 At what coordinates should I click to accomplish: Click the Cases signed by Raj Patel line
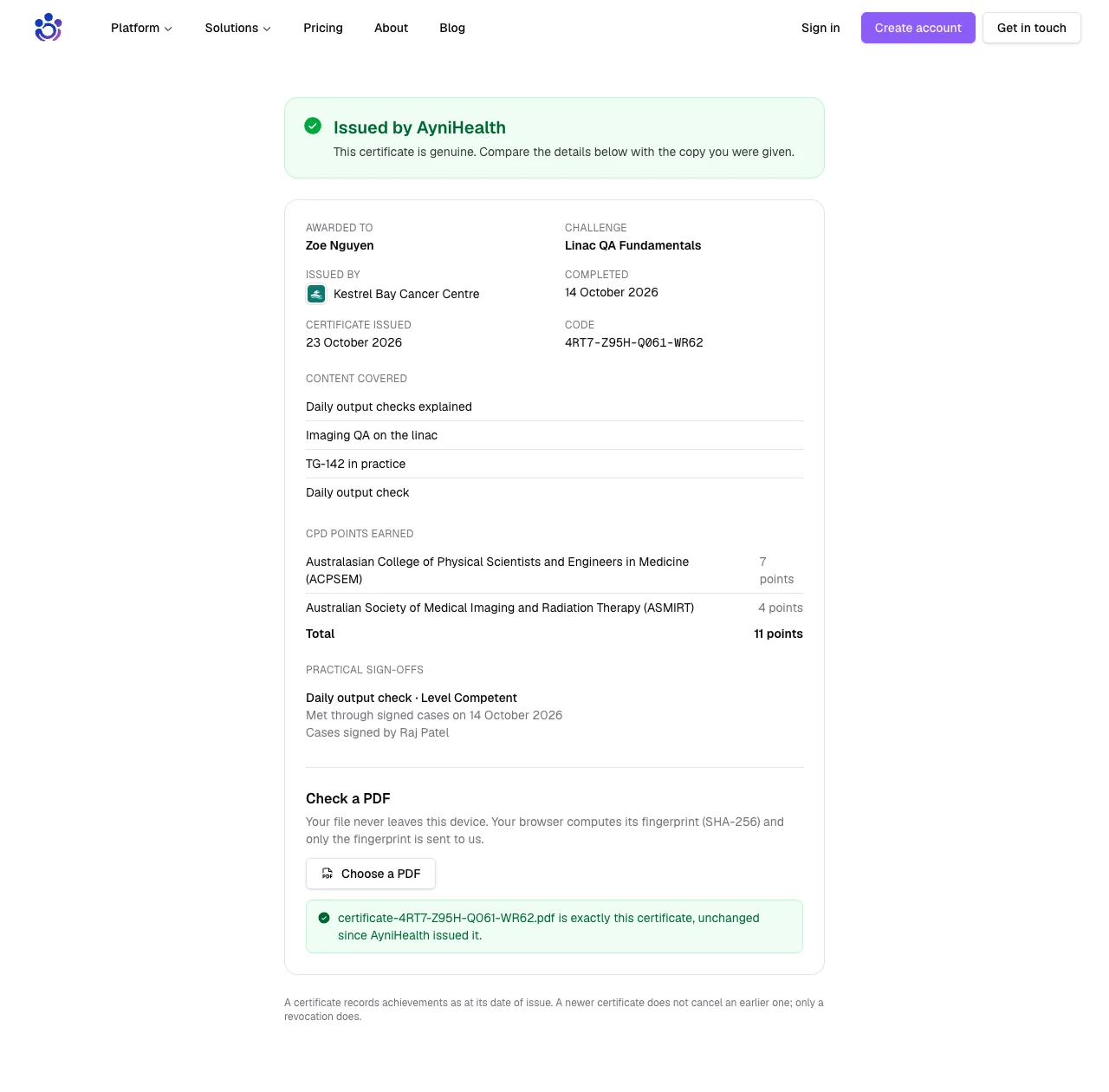click(377, 732)
